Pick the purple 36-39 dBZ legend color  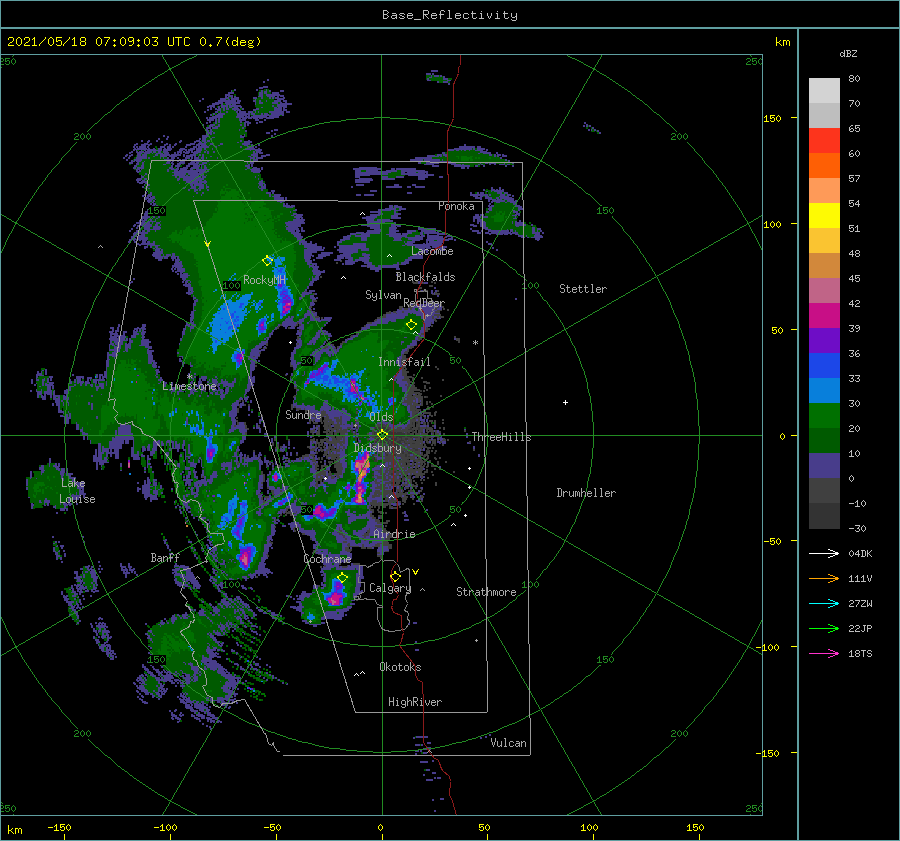click(824, 340)
